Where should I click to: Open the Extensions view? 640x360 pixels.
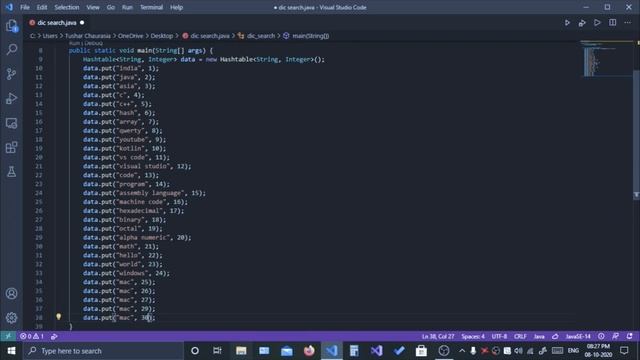11,147
